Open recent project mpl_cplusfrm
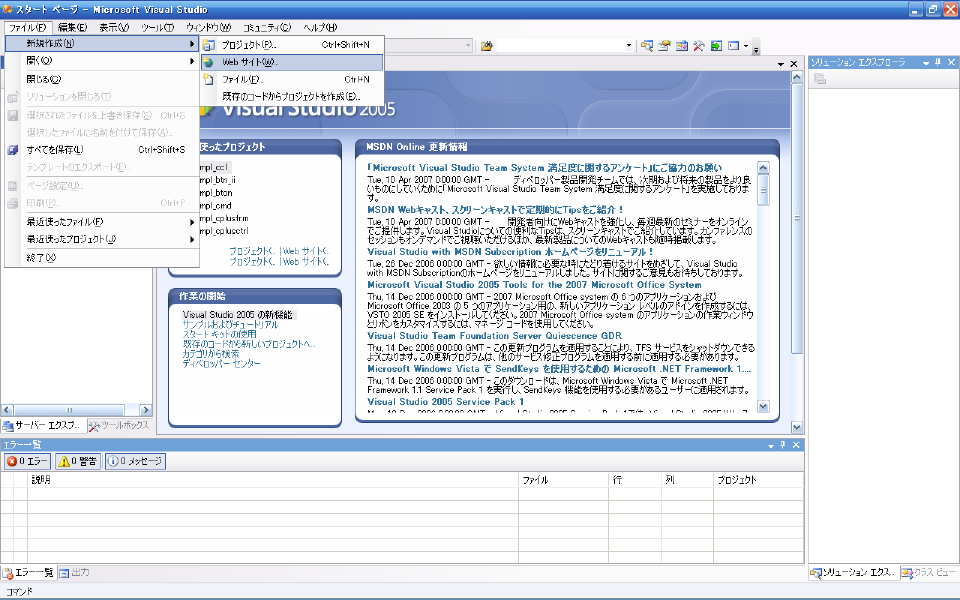960x600 pixels. pyautogui.click(x=224, y=219)
